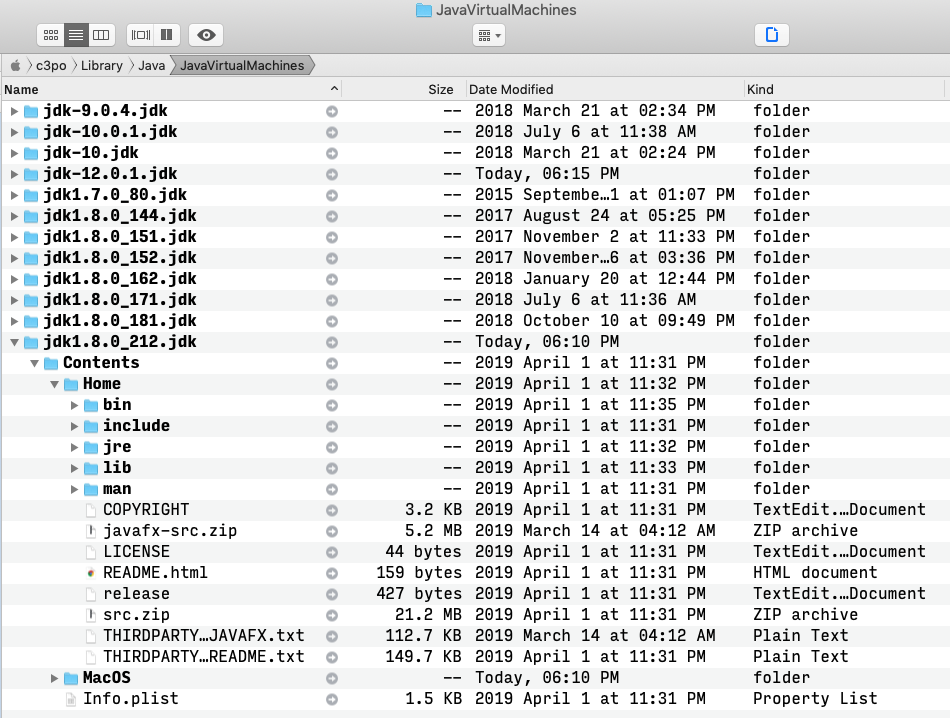Click the Info.plist file icon
The width and height of the screenshot is (950, 718).
click(71, 699)
